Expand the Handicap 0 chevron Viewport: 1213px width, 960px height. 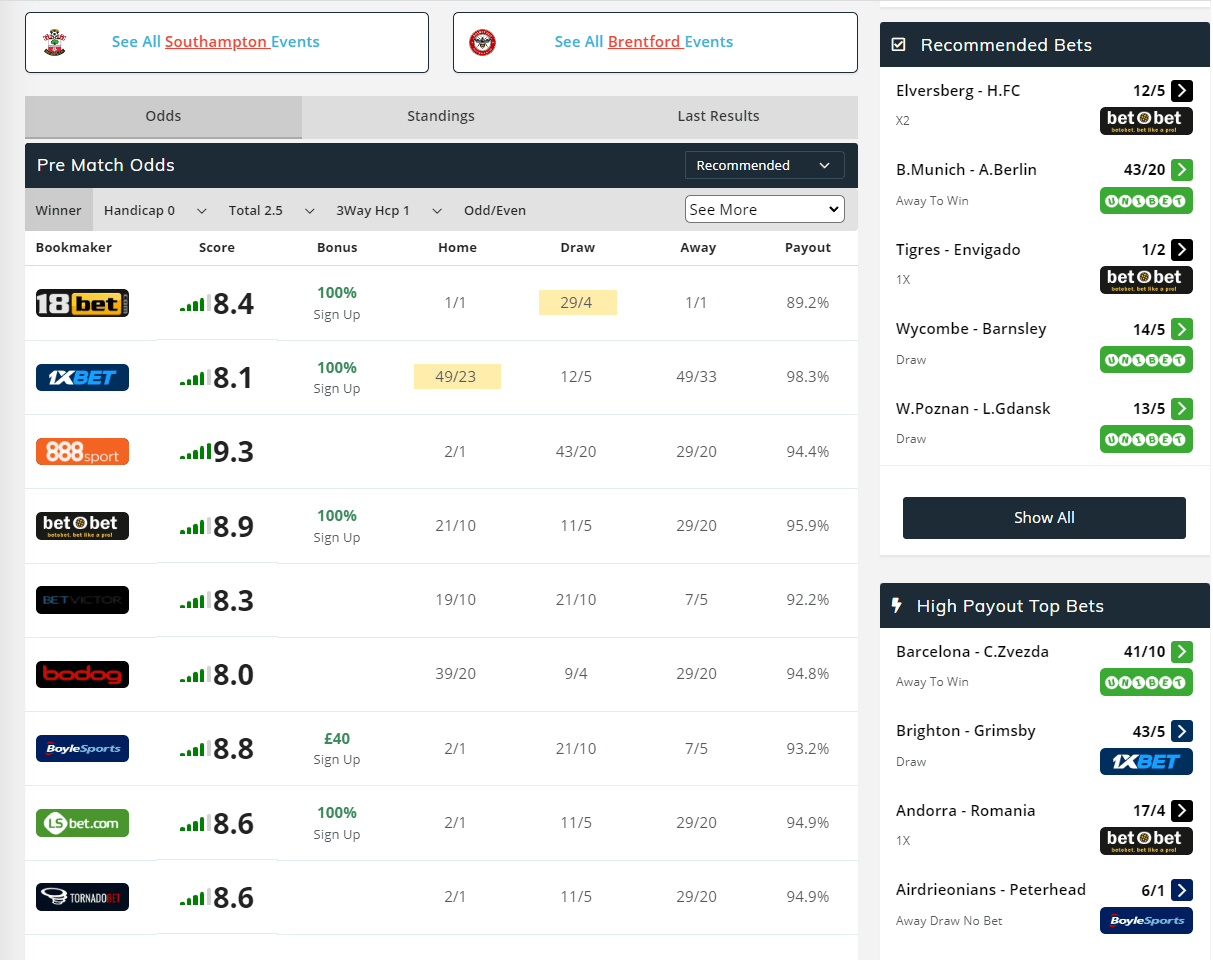(x=201, y=210)
